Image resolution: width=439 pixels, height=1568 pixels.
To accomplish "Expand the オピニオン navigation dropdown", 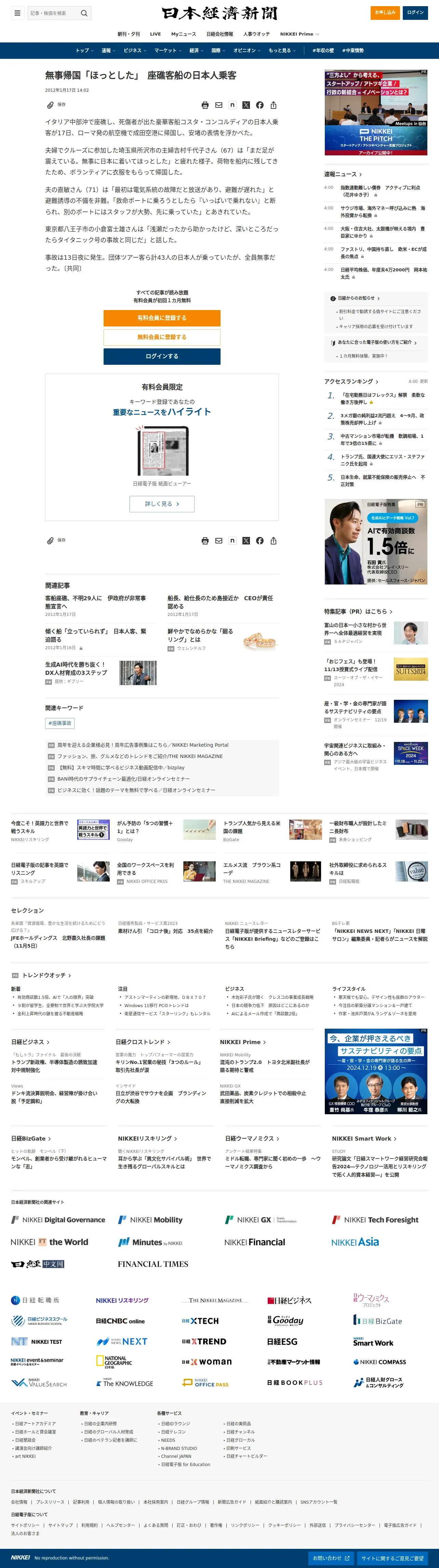I will [246, 51].
